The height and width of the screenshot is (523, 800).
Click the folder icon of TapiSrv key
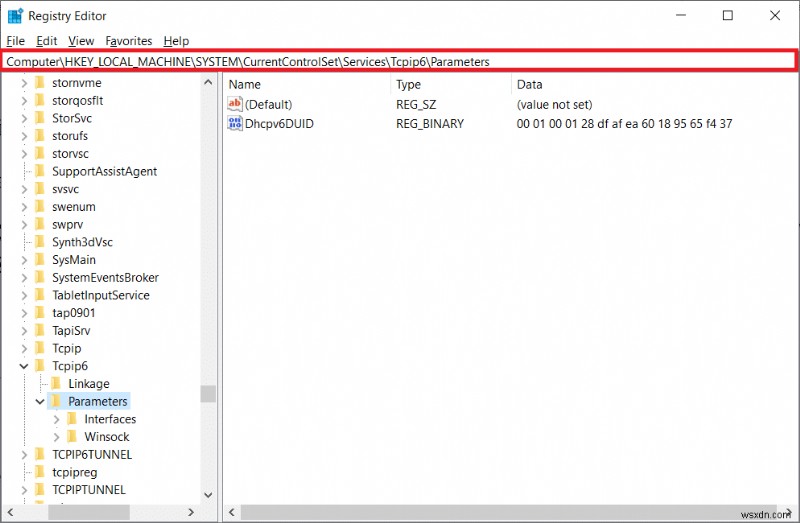pos(40,330)
